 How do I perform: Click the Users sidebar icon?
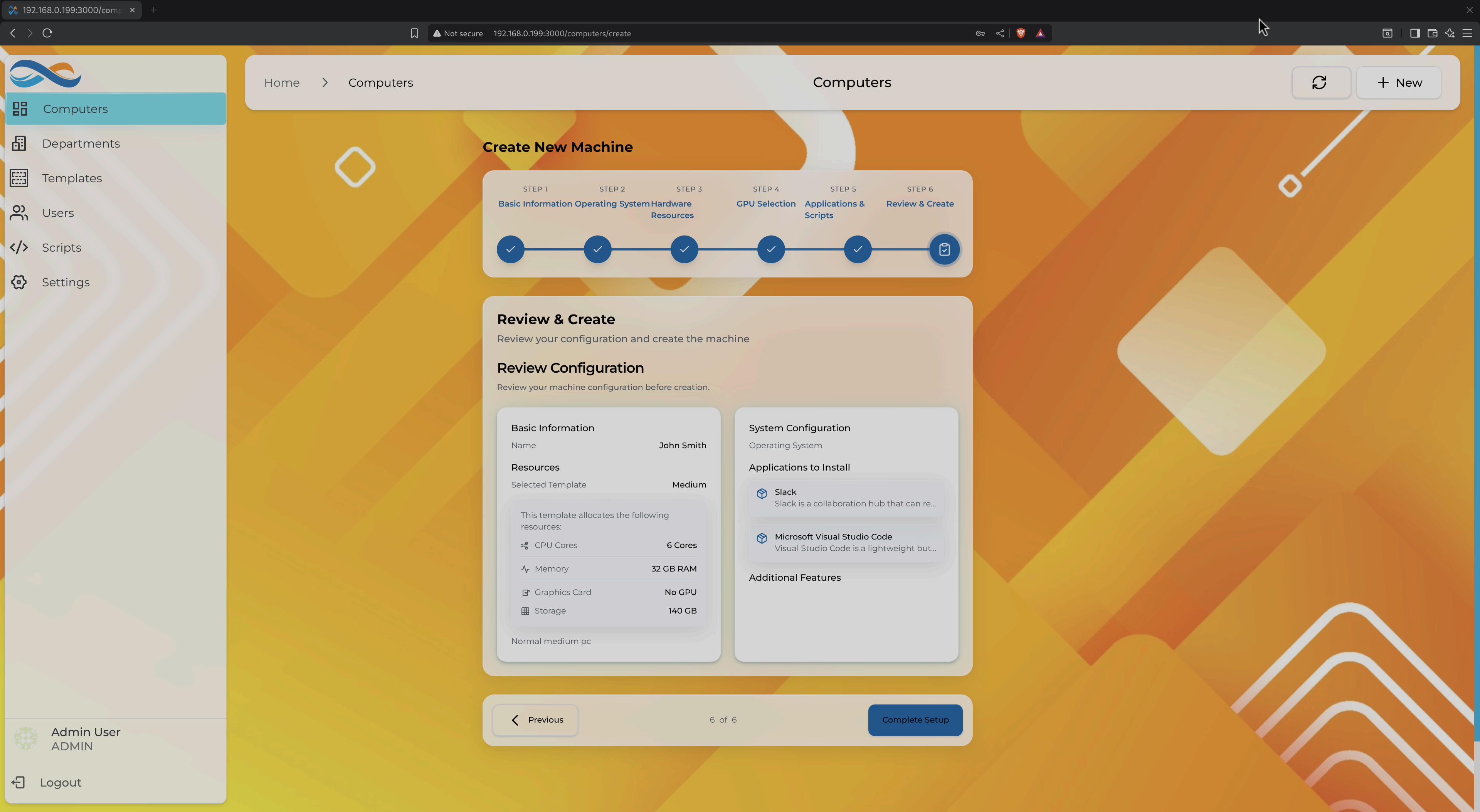[x=20, y=213]
